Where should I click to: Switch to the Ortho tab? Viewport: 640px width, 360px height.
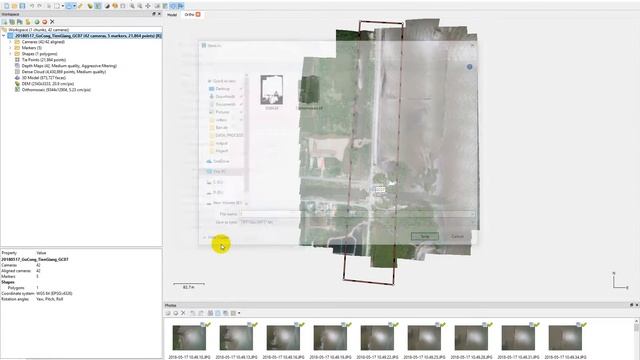tap(189, 15)
